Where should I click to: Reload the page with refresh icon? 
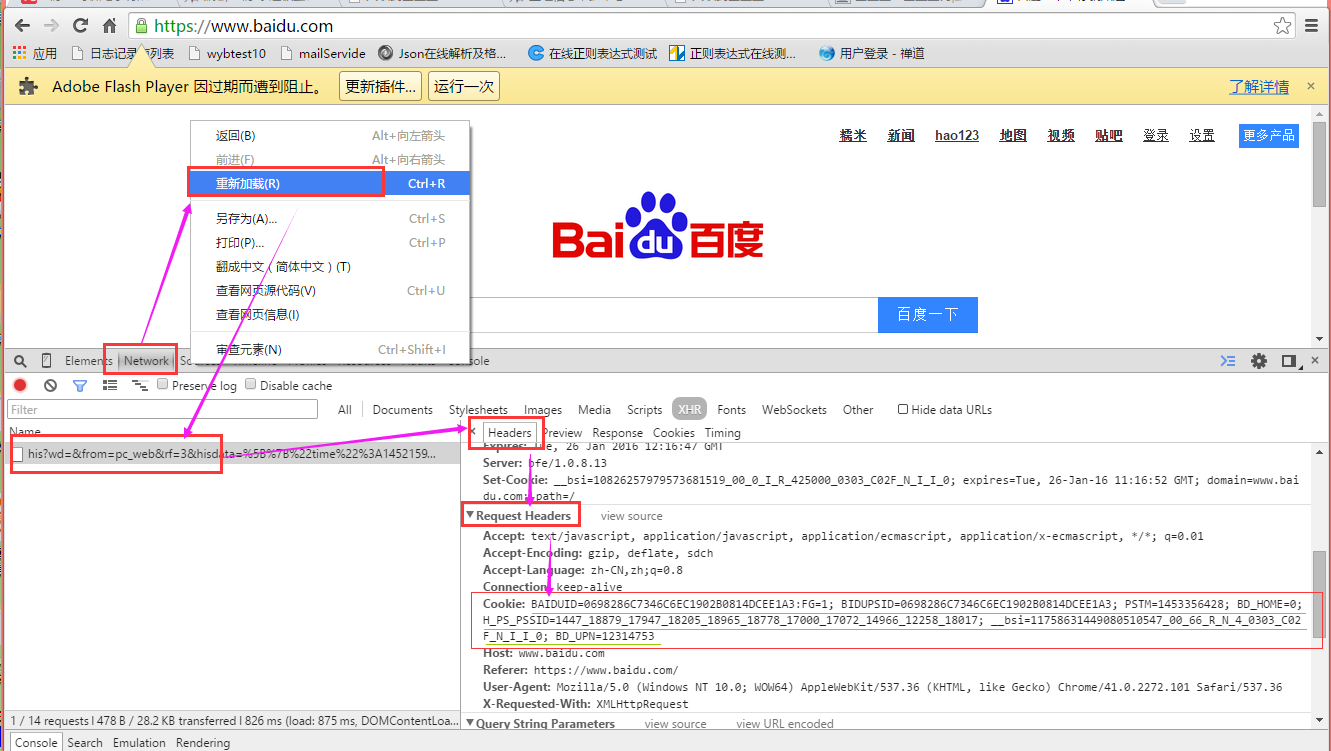click(x=79, y=25)
